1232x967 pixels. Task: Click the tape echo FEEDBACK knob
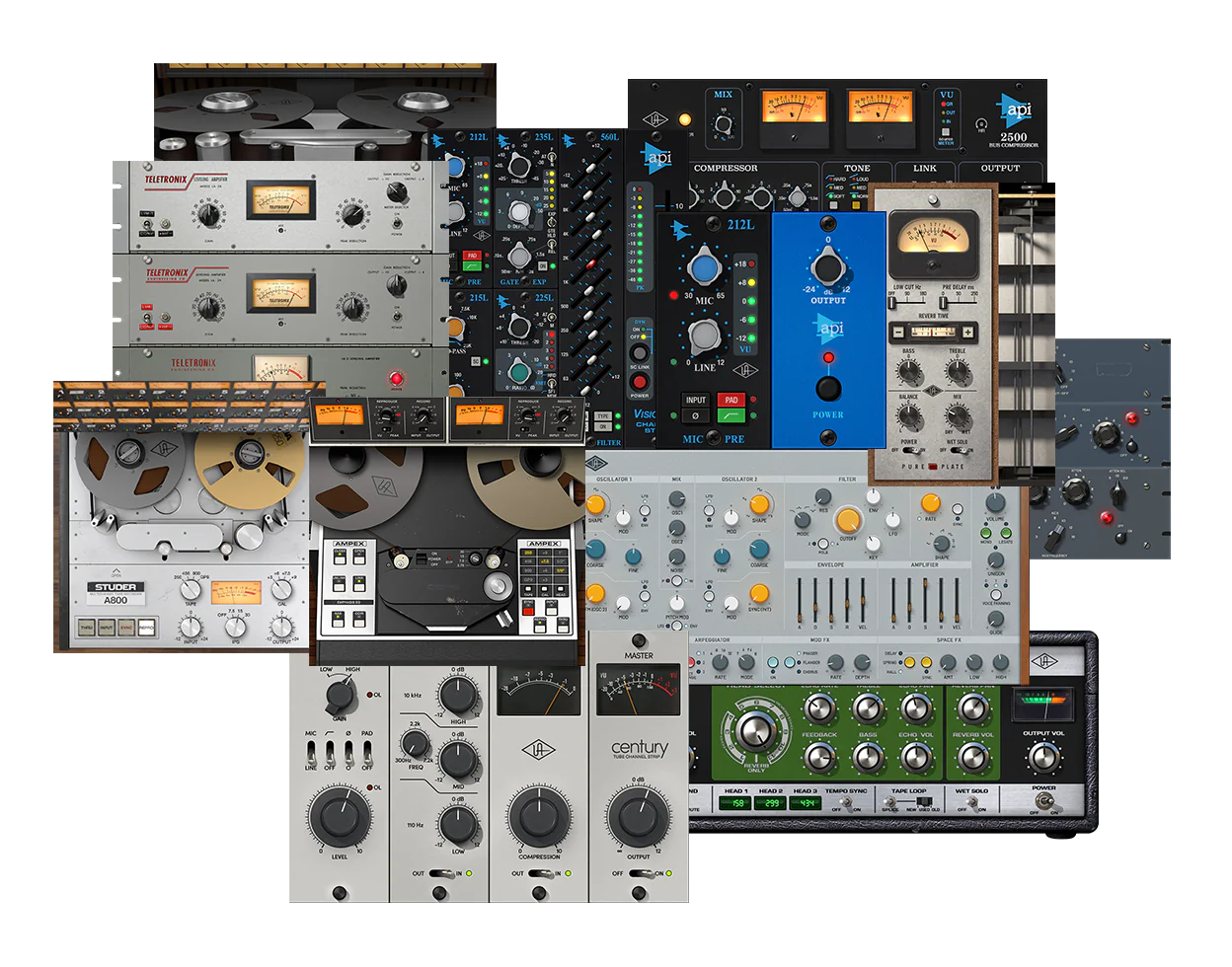point(819,758)
